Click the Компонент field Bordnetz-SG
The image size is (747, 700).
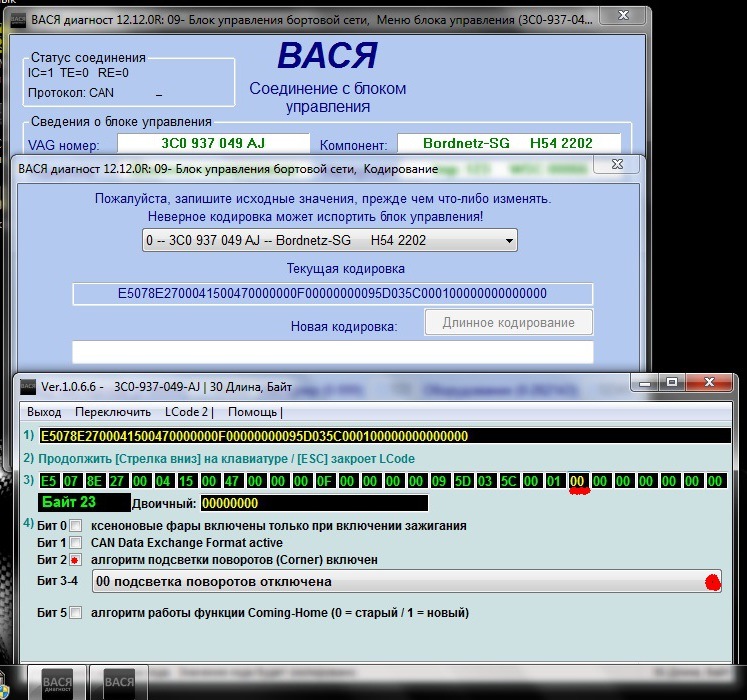[x=509, y=143]
